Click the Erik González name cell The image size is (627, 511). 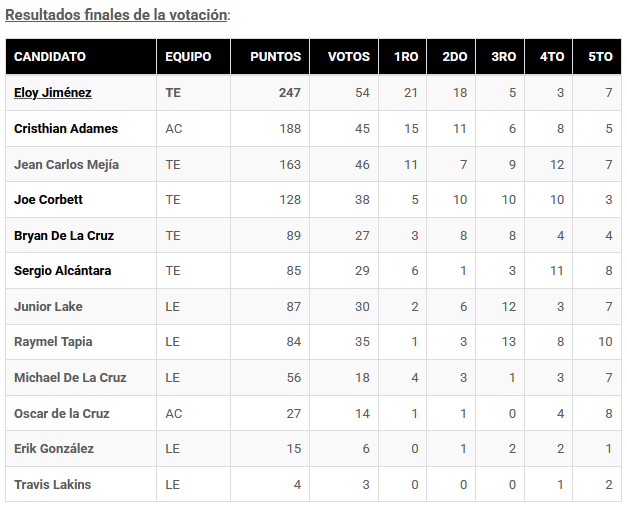[x=54, y=449]
